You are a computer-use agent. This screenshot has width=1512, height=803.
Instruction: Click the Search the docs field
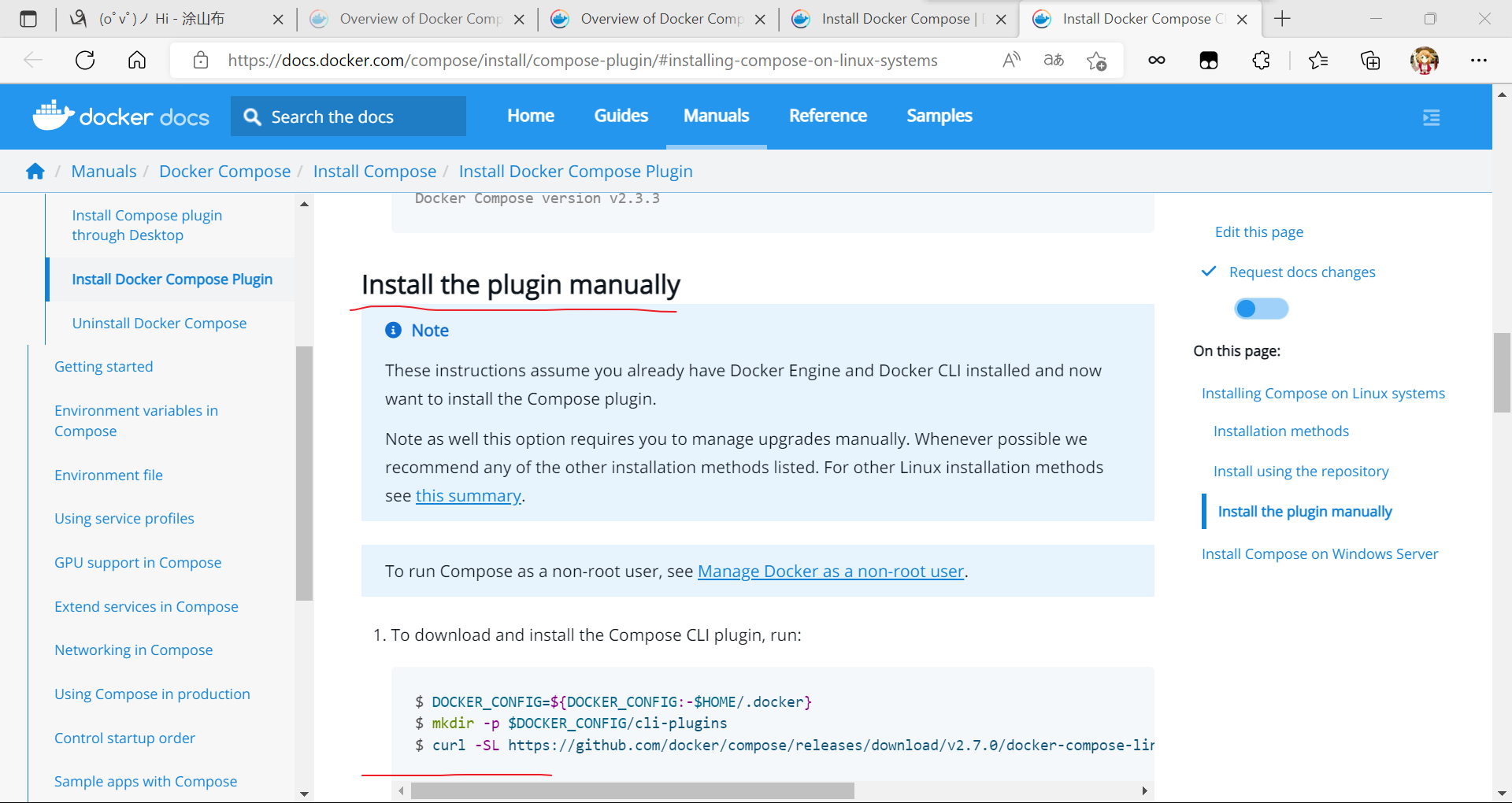pos(348,117)
